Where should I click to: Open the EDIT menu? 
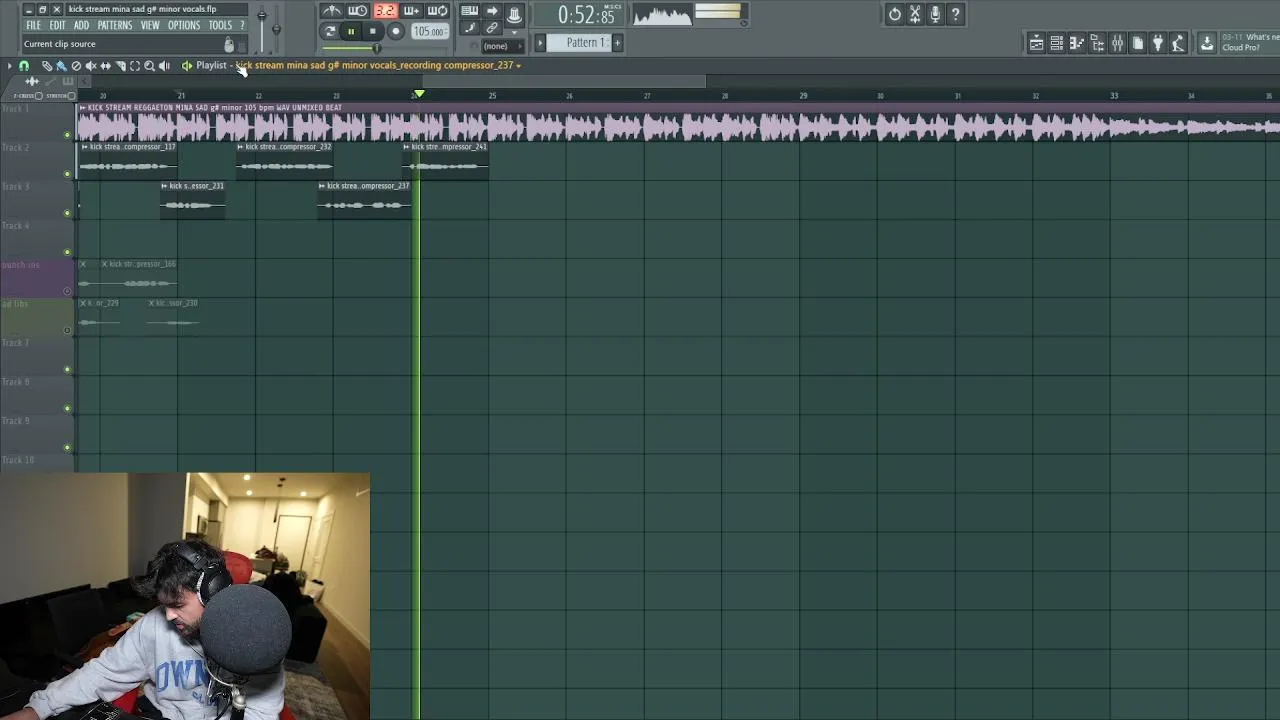tap(57, 25)
